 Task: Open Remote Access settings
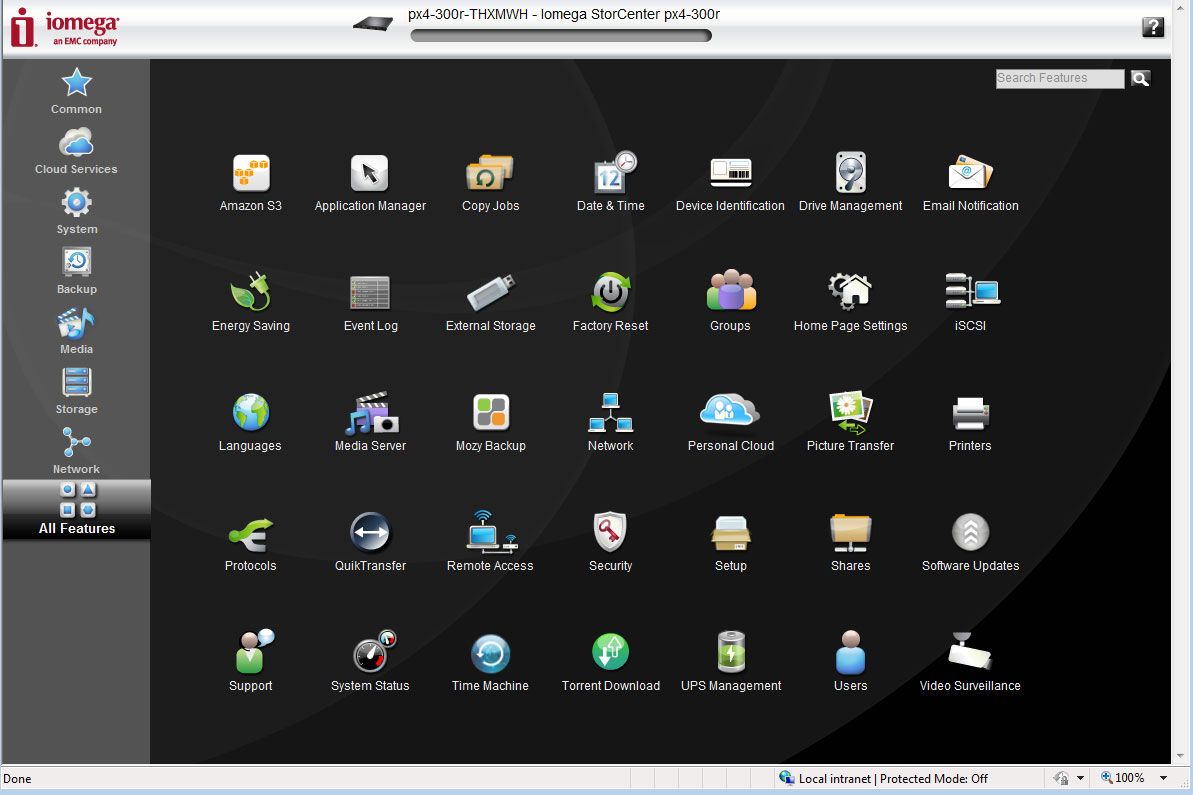coord(490,543)
